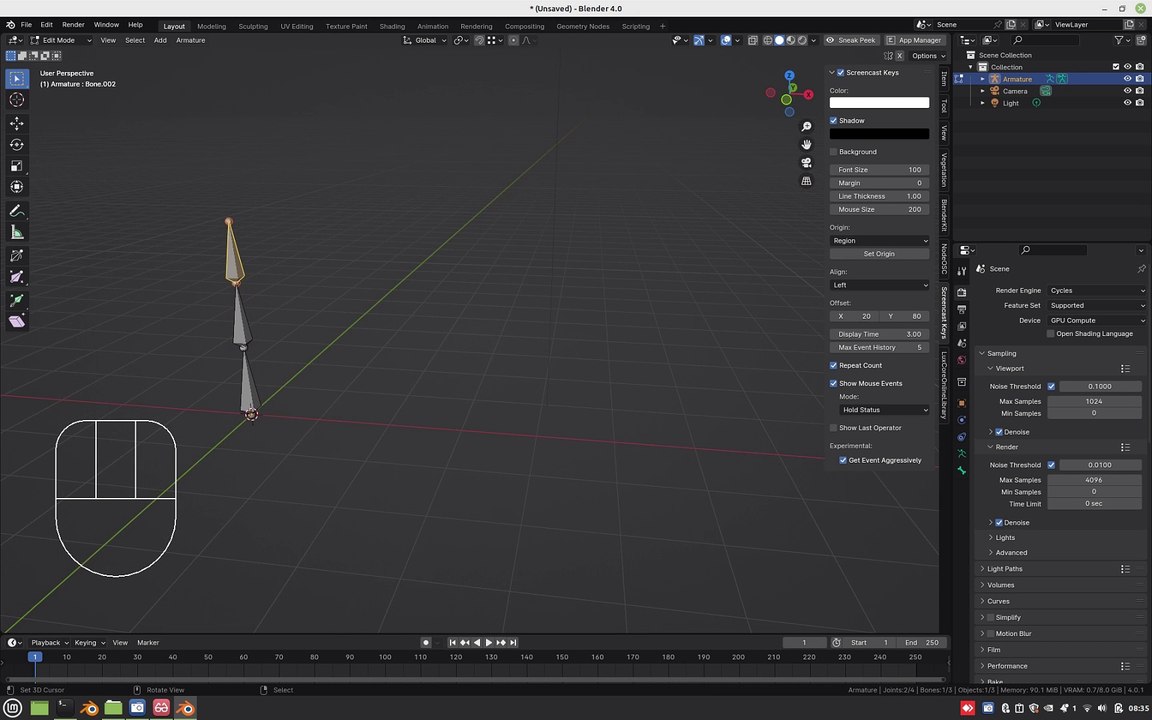
Task: Switch to wireframe viewport shading
Action: click(768, 40)
